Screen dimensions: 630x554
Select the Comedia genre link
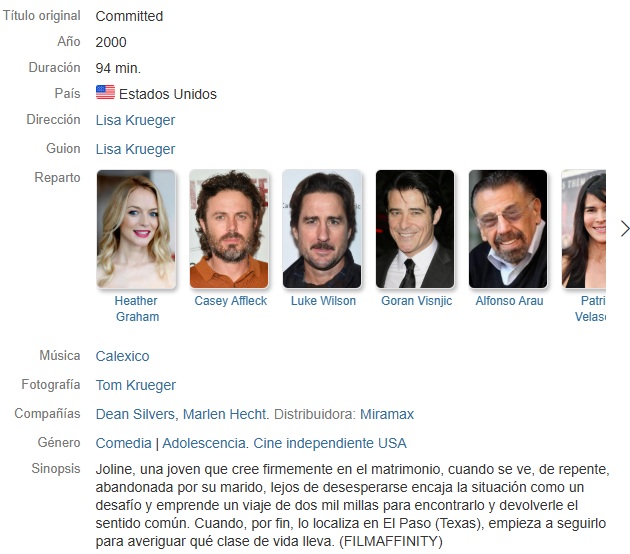click(x=124, y=443)
